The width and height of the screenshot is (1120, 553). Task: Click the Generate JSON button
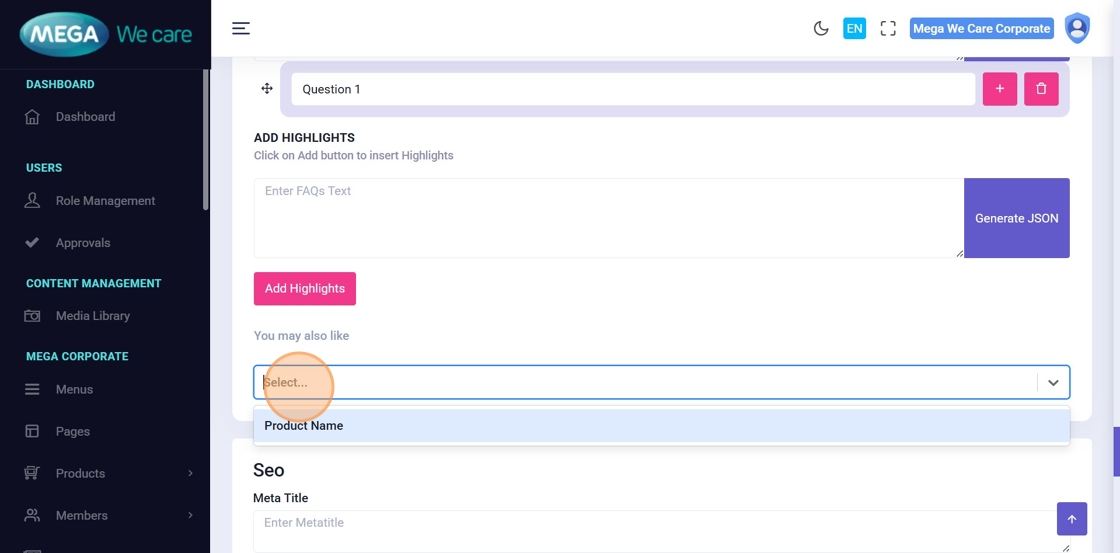1016,218
